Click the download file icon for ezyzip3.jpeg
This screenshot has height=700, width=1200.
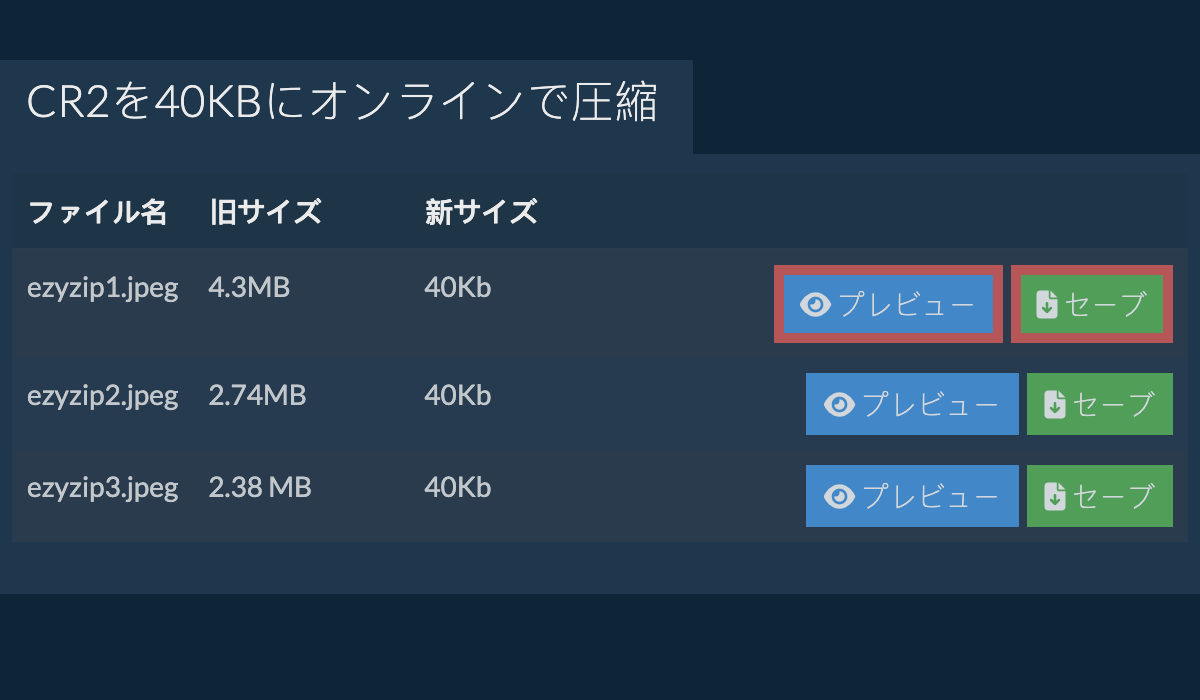[x=1055, y=496]
